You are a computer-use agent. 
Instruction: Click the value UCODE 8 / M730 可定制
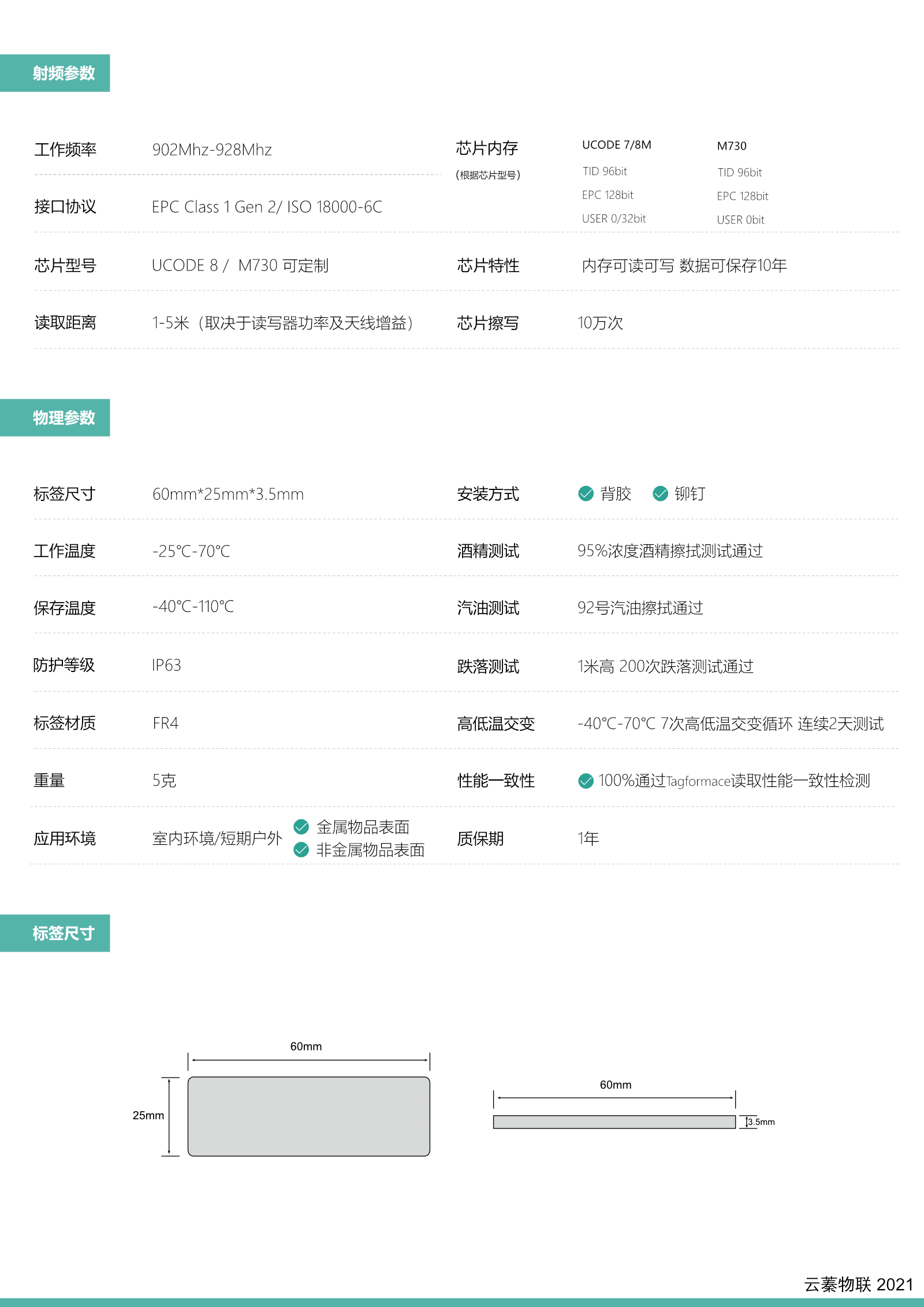pyautogui.click(x=240, y=265)
